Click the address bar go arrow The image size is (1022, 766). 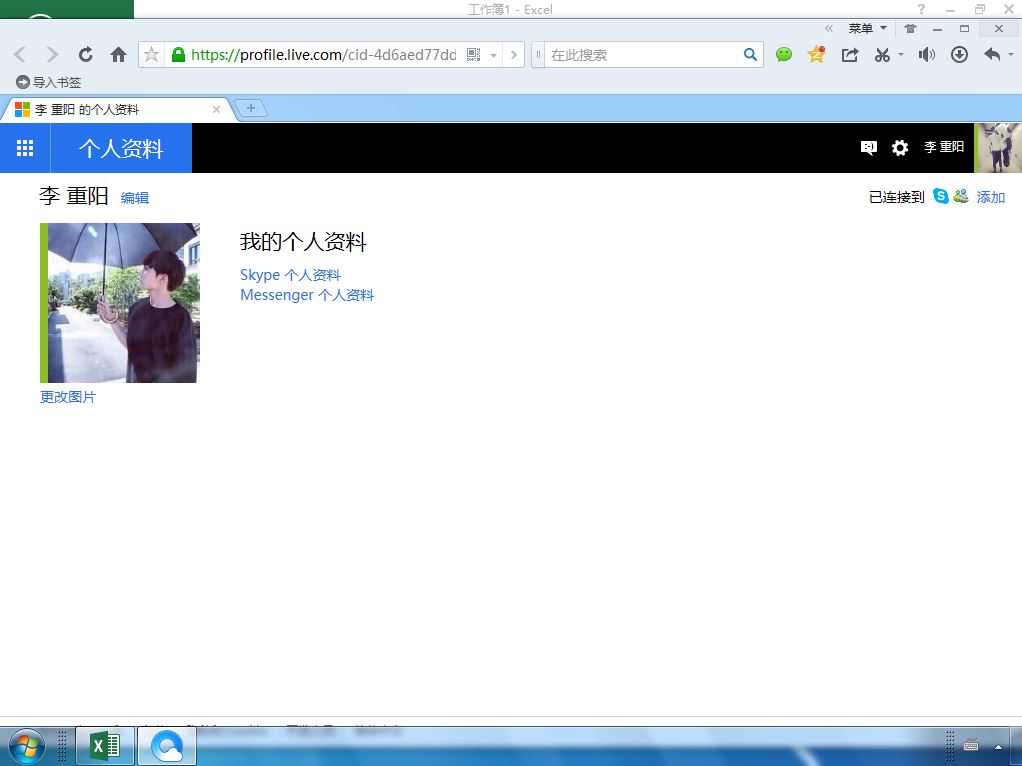pyautogui.click(x=514, y=55)
